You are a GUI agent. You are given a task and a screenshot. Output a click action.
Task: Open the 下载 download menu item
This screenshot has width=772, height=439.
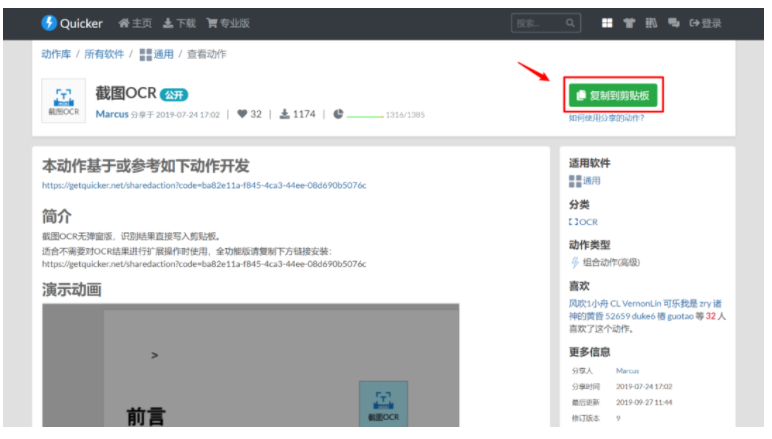pyautogui.click(x=179, y=23)
